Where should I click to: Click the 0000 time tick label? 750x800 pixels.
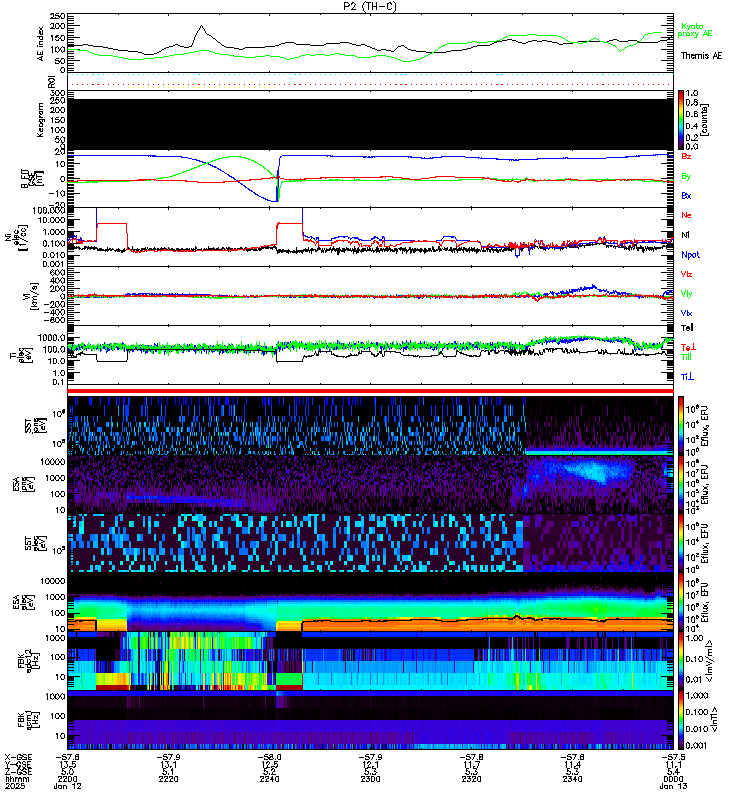click(673, 779)
